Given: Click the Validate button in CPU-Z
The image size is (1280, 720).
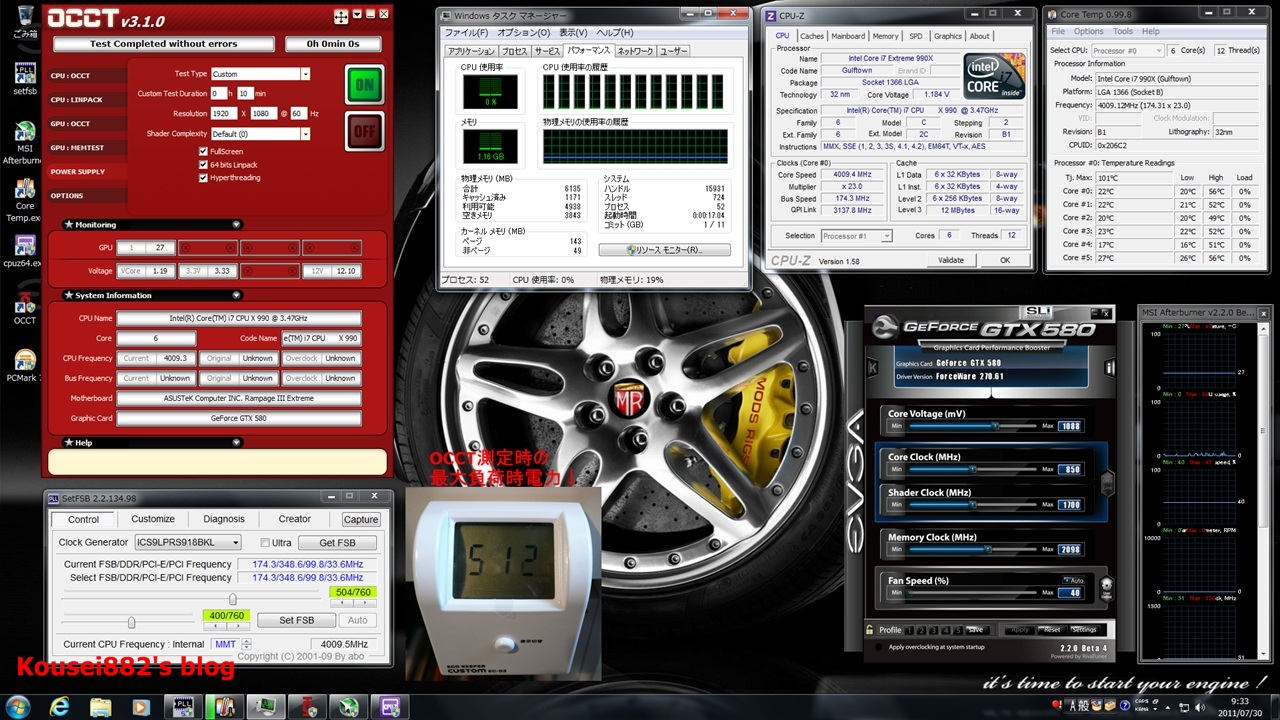Looking at the screenshot, I should click(951, 260).
